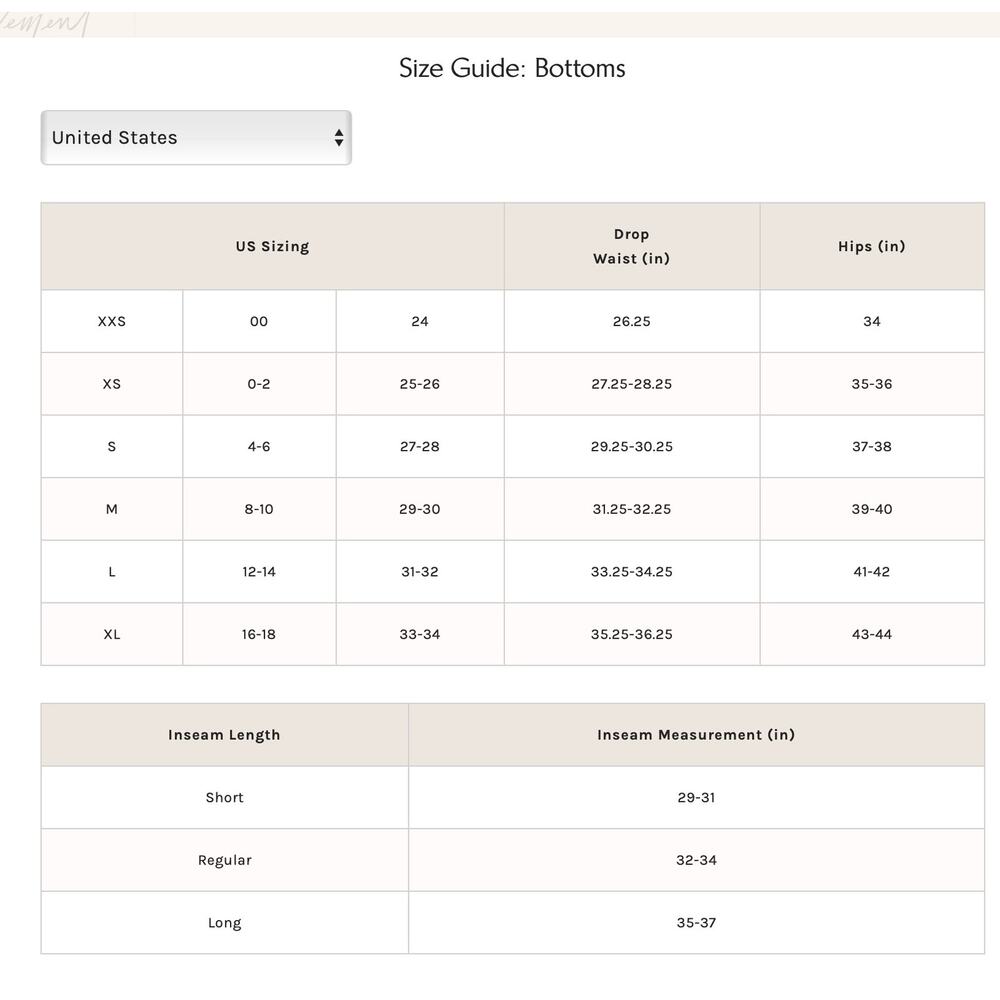
Task: Select the US Sizing column header
Action: coord(272,246)
